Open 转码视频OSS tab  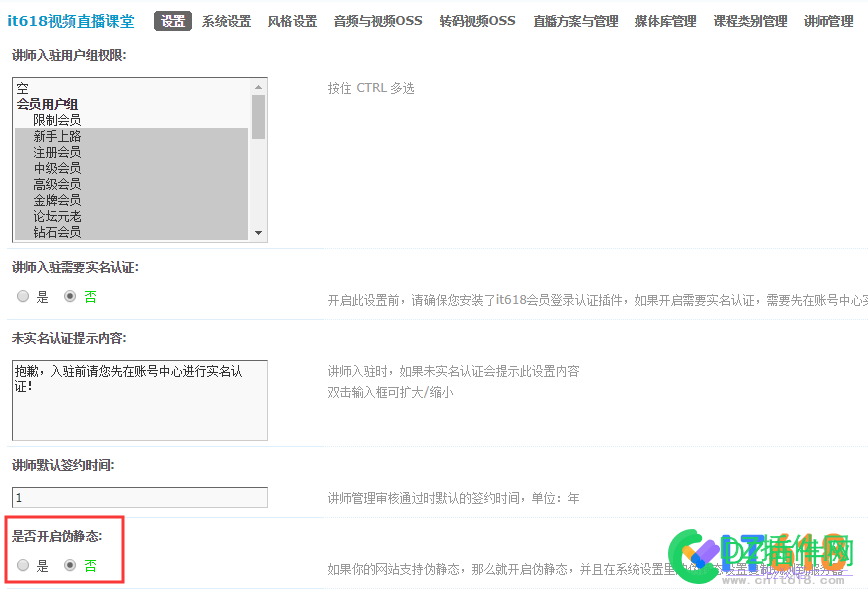[x=477, y=21]
